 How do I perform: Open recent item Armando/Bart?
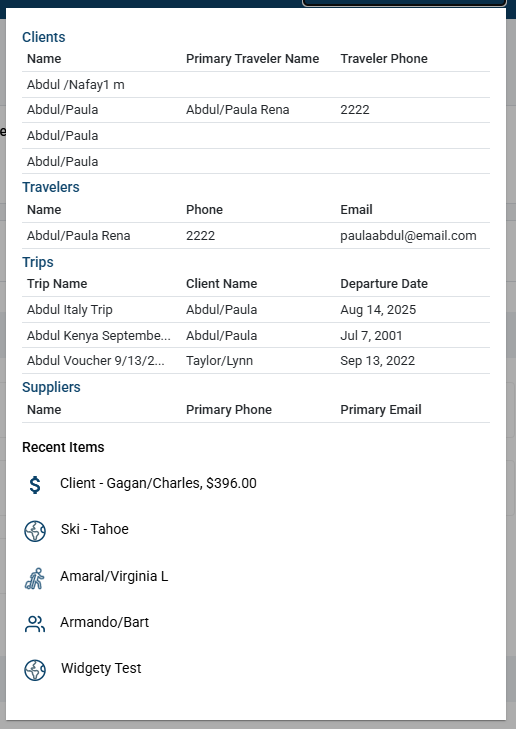click(x=105, y=622)
